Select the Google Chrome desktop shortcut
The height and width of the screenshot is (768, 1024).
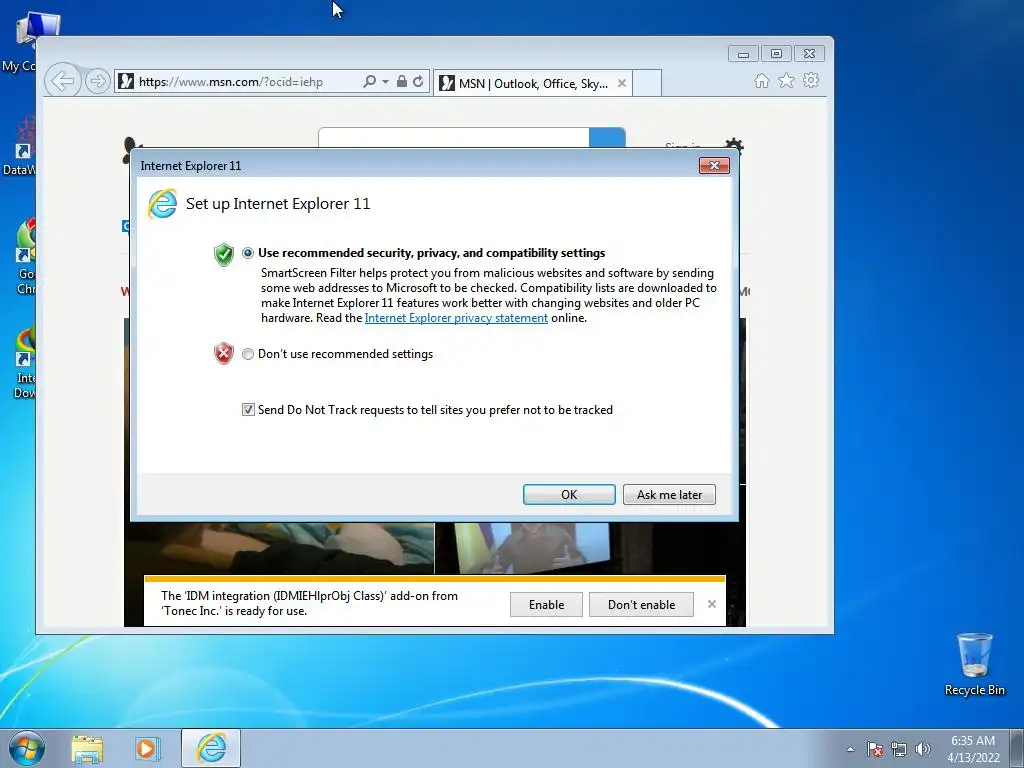26,257
